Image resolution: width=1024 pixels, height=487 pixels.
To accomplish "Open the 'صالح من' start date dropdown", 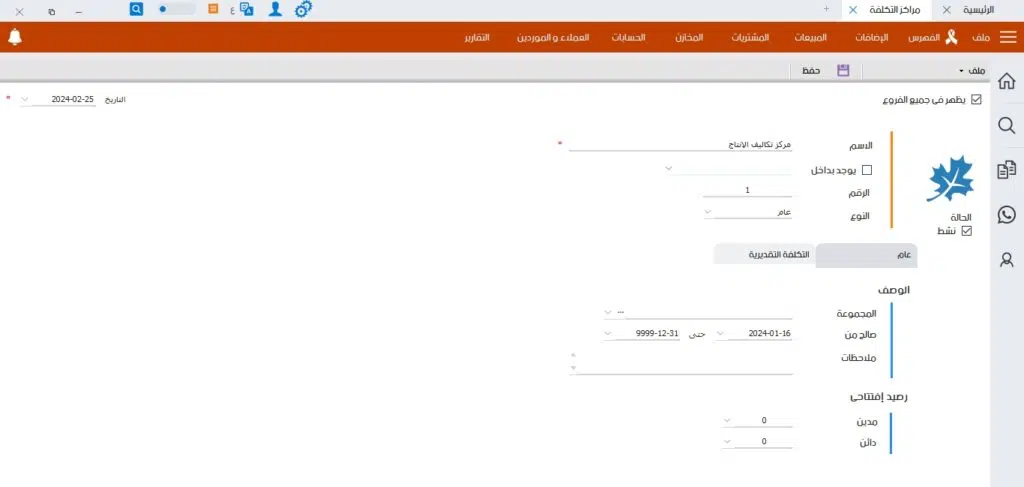I will pos(720,334).
